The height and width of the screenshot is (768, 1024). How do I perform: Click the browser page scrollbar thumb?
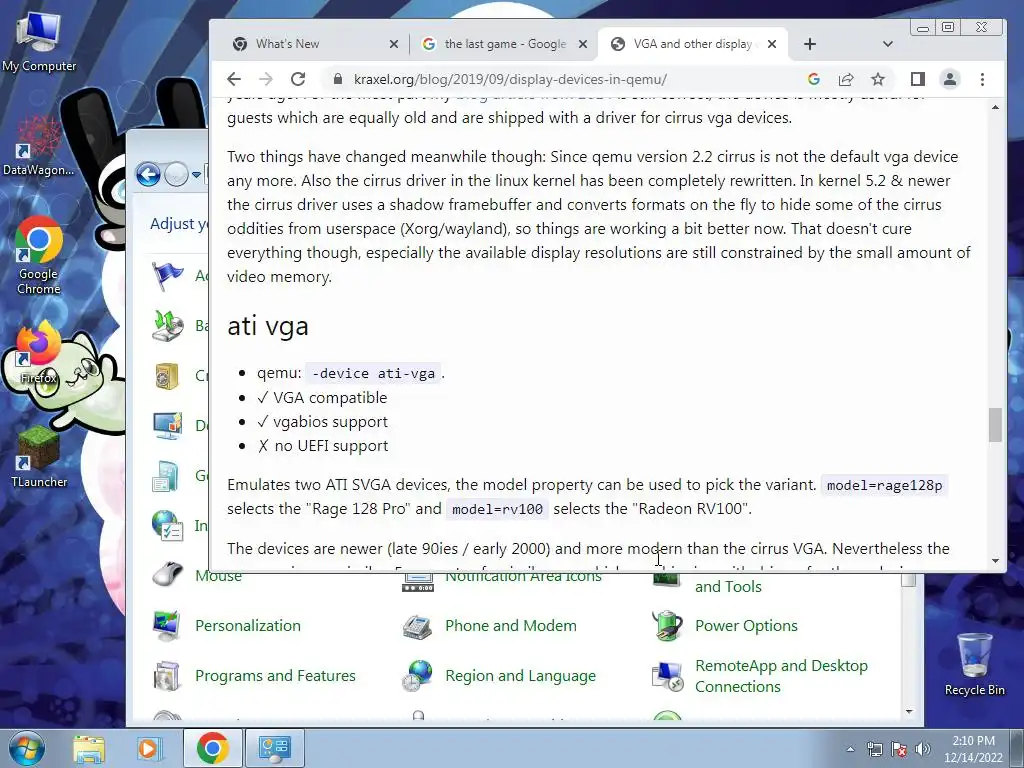(x=995, y=424)
